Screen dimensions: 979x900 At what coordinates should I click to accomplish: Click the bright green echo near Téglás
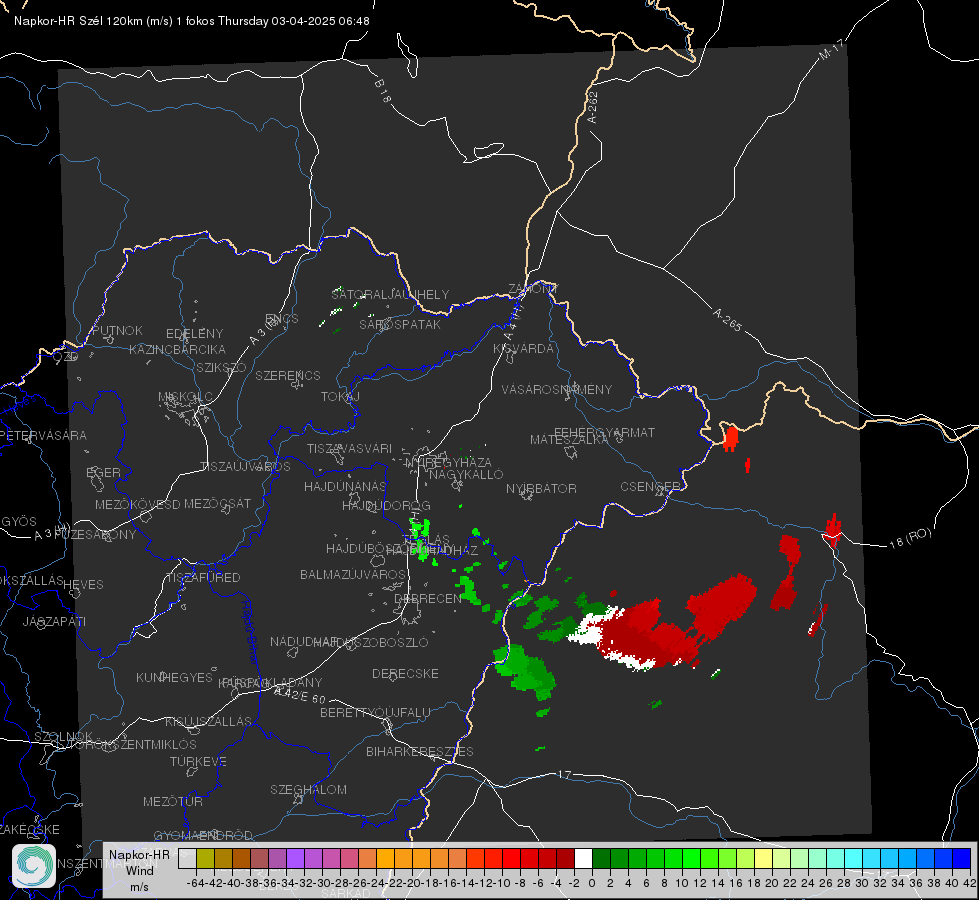coord(420,538)
